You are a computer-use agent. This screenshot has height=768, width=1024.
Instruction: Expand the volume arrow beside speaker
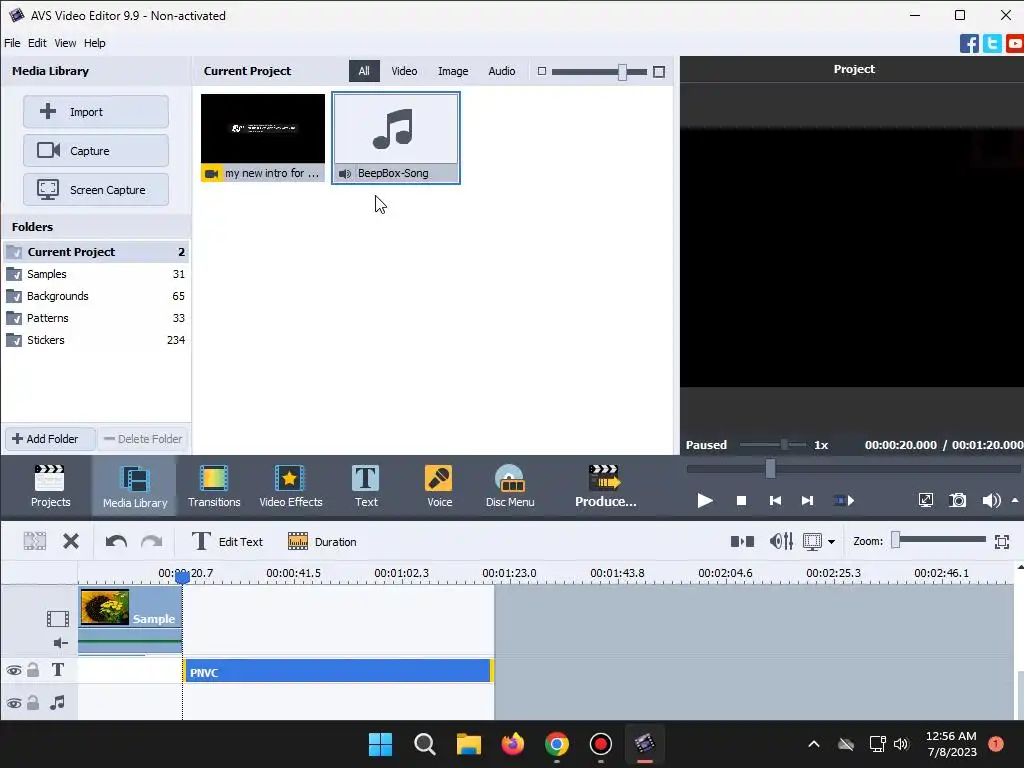point(1015,500)
